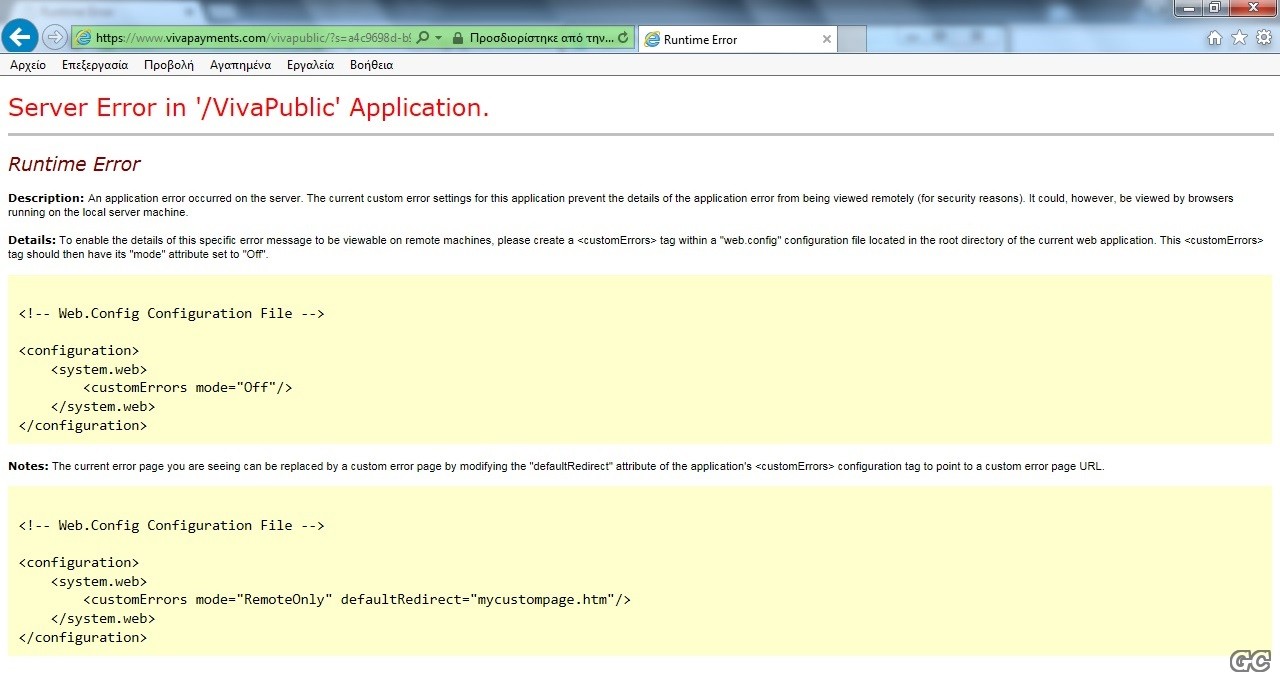Minimize the Internet Explorer window
The height and width of the screenshot is (682, 1280).
tap(1190, 8)
